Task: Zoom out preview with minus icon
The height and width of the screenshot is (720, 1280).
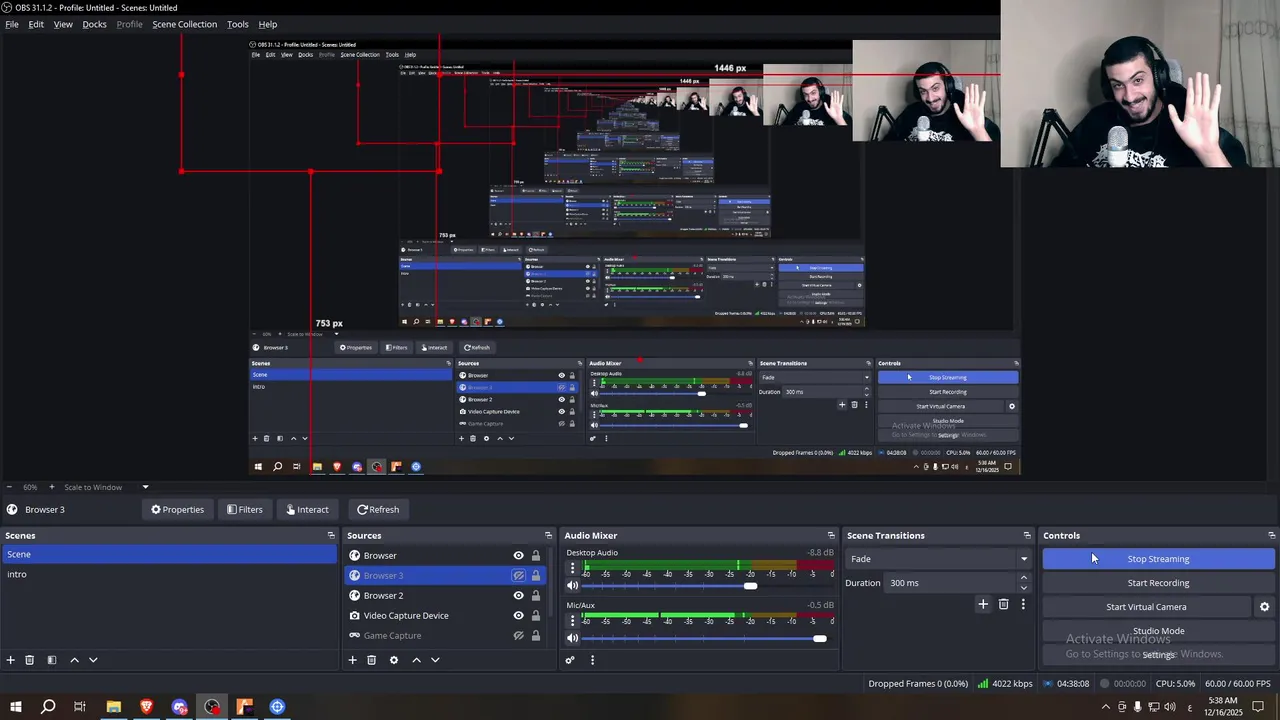Action: (x=10, y=487)
